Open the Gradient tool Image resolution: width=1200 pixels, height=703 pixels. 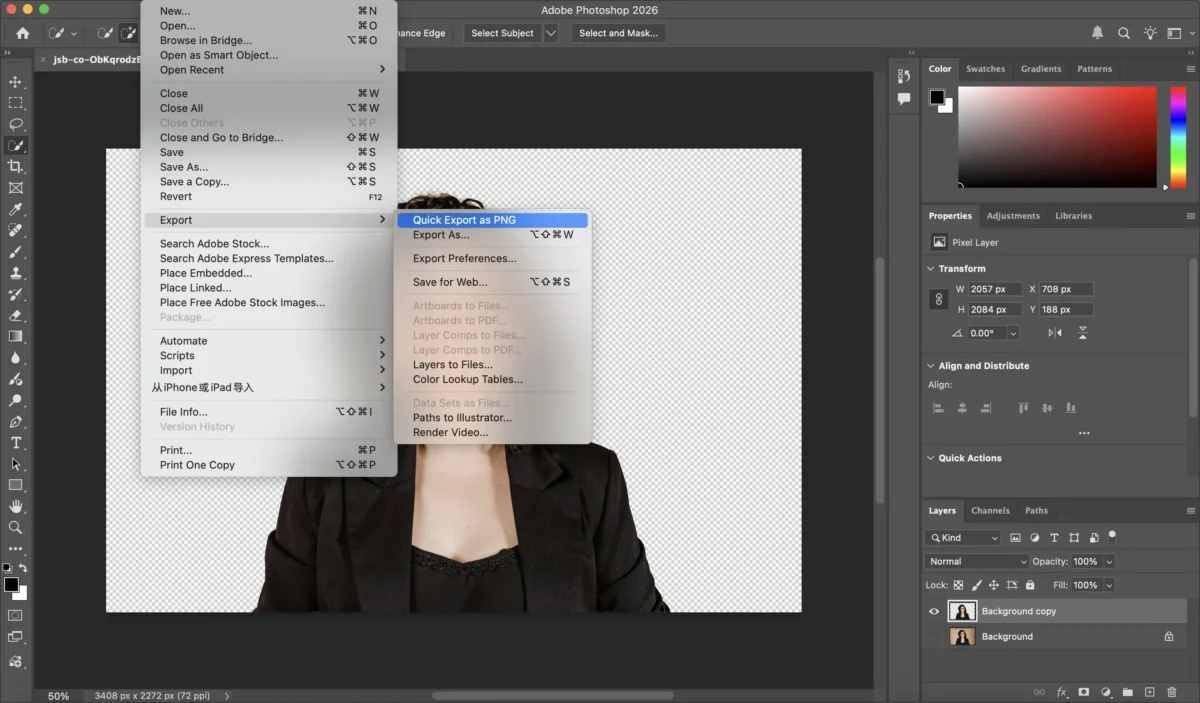[x=15, y=335]
